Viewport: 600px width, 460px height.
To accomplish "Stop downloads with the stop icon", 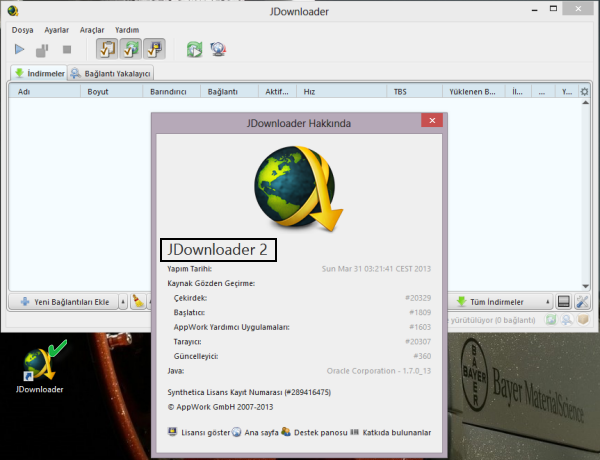I will pyautogui.click(x=67, y=49).
